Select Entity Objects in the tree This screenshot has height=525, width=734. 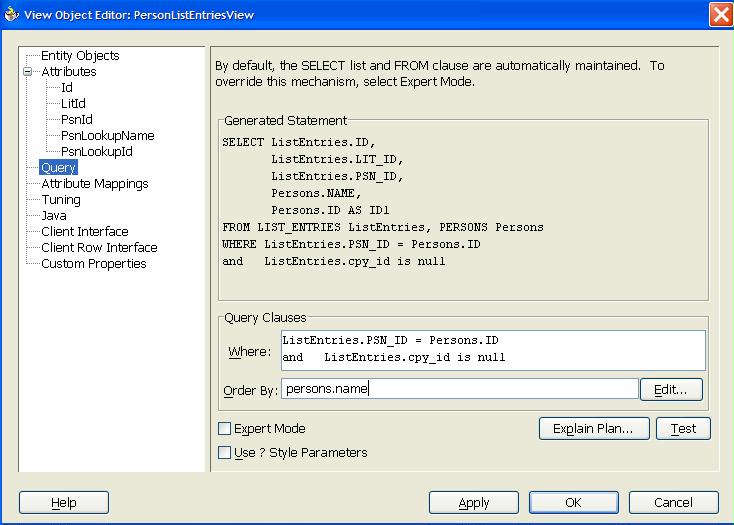80,56
